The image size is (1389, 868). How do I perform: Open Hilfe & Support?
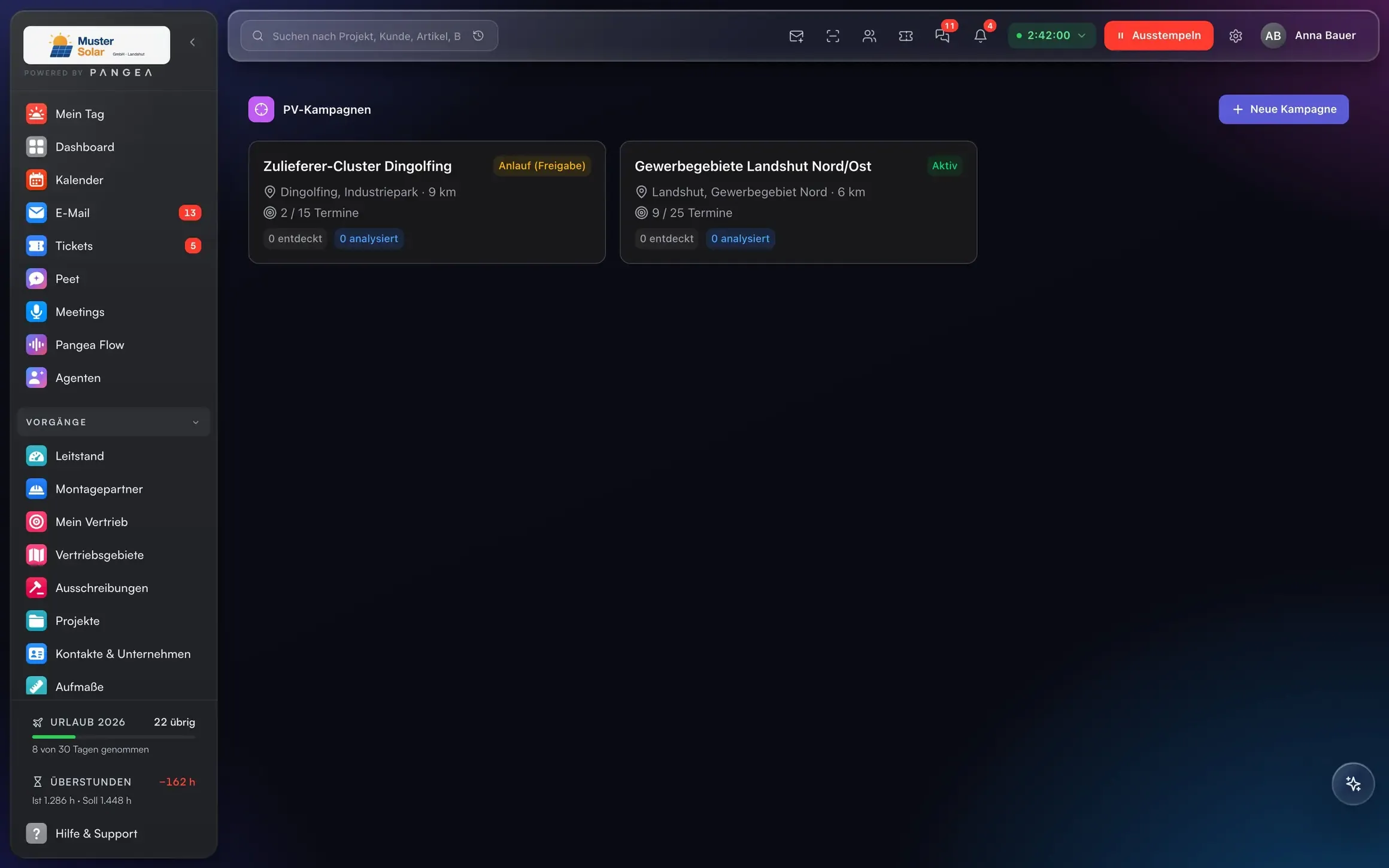coord(113,833)
